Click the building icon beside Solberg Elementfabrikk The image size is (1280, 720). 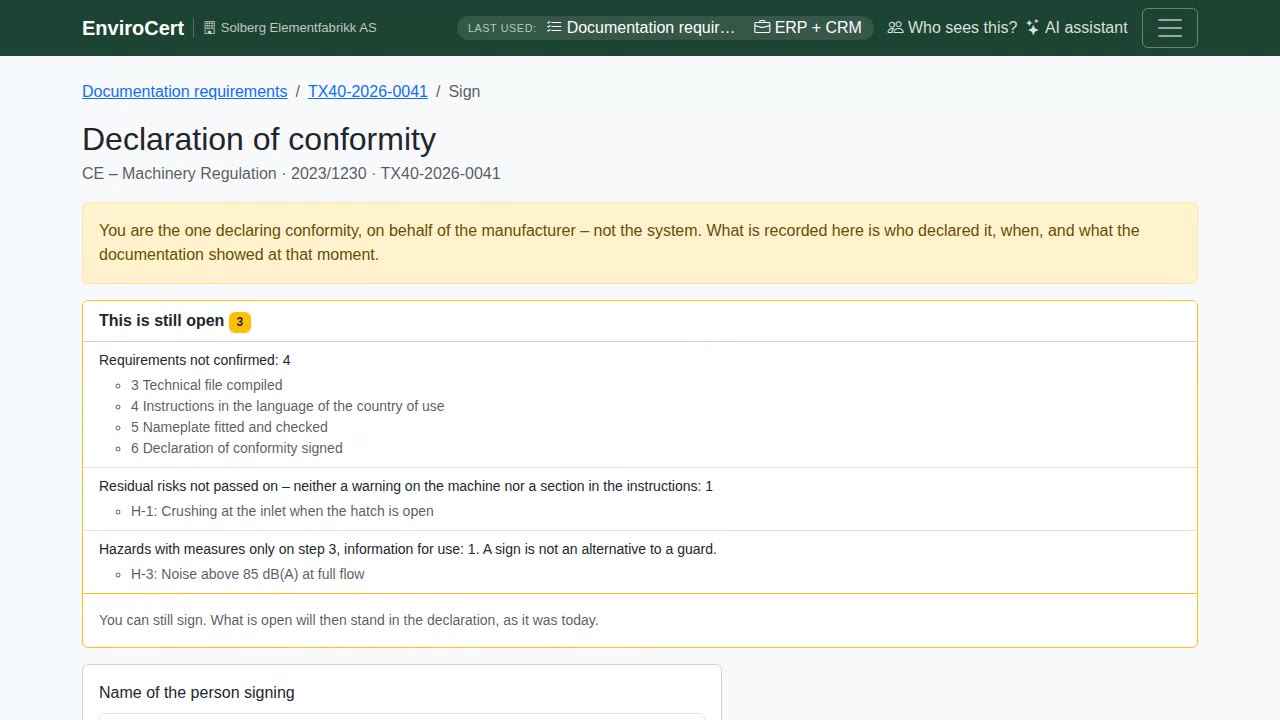pyautogui.click(x=210, y=28)
